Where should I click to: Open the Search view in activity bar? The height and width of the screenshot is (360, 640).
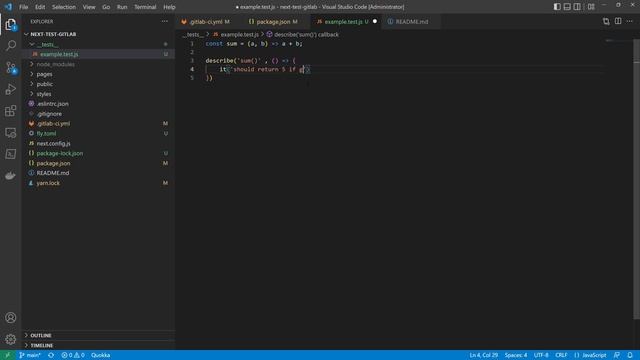pyautogui.click(x=11, y=45)
